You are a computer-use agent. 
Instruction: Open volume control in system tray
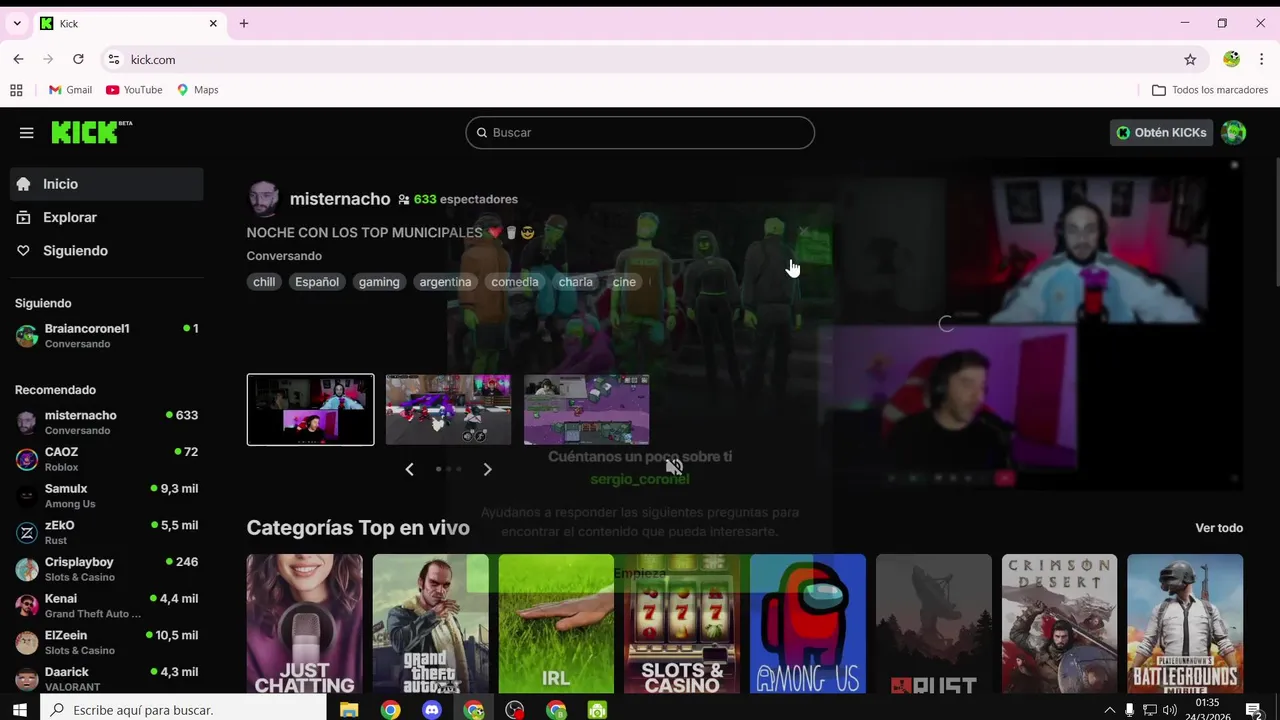coord(1169,710)
